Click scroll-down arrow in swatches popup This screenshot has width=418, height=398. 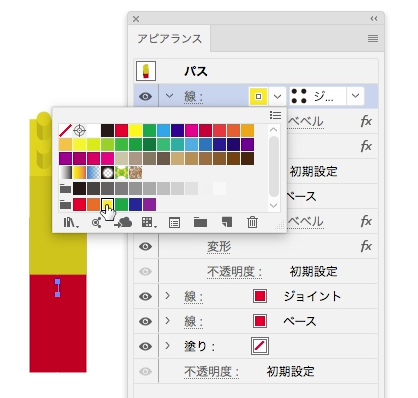(x=274, y=206)
